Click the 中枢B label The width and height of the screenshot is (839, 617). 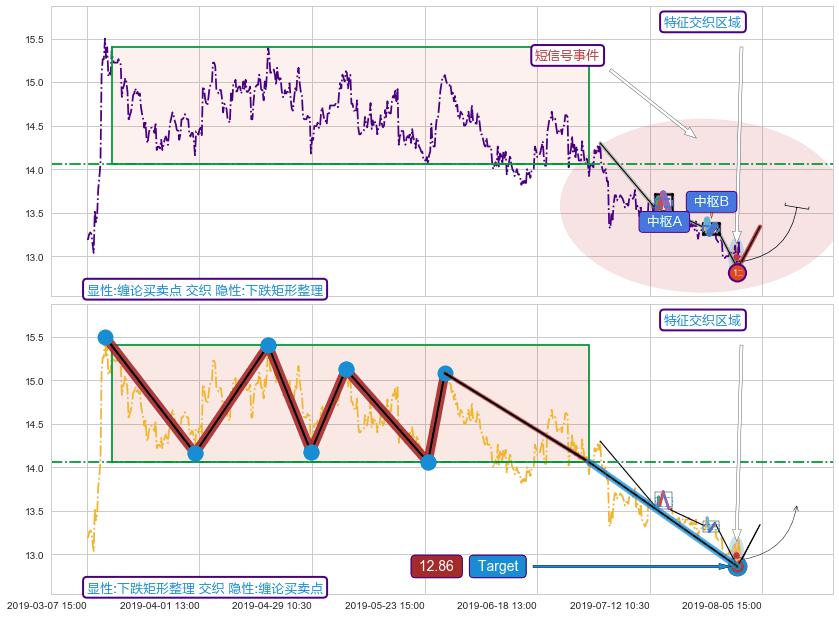(711, 202)
